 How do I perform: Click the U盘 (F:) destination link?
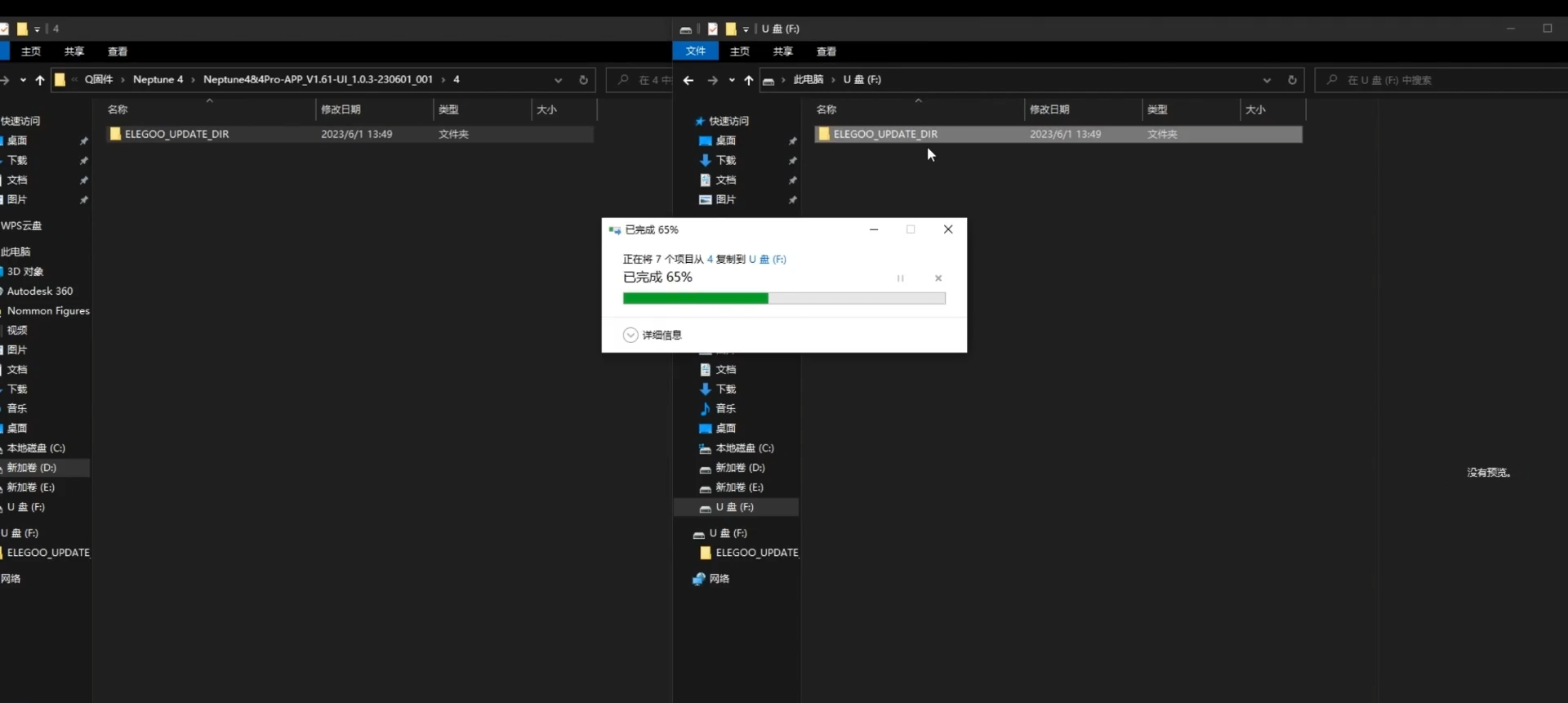[x=768, y=260]
